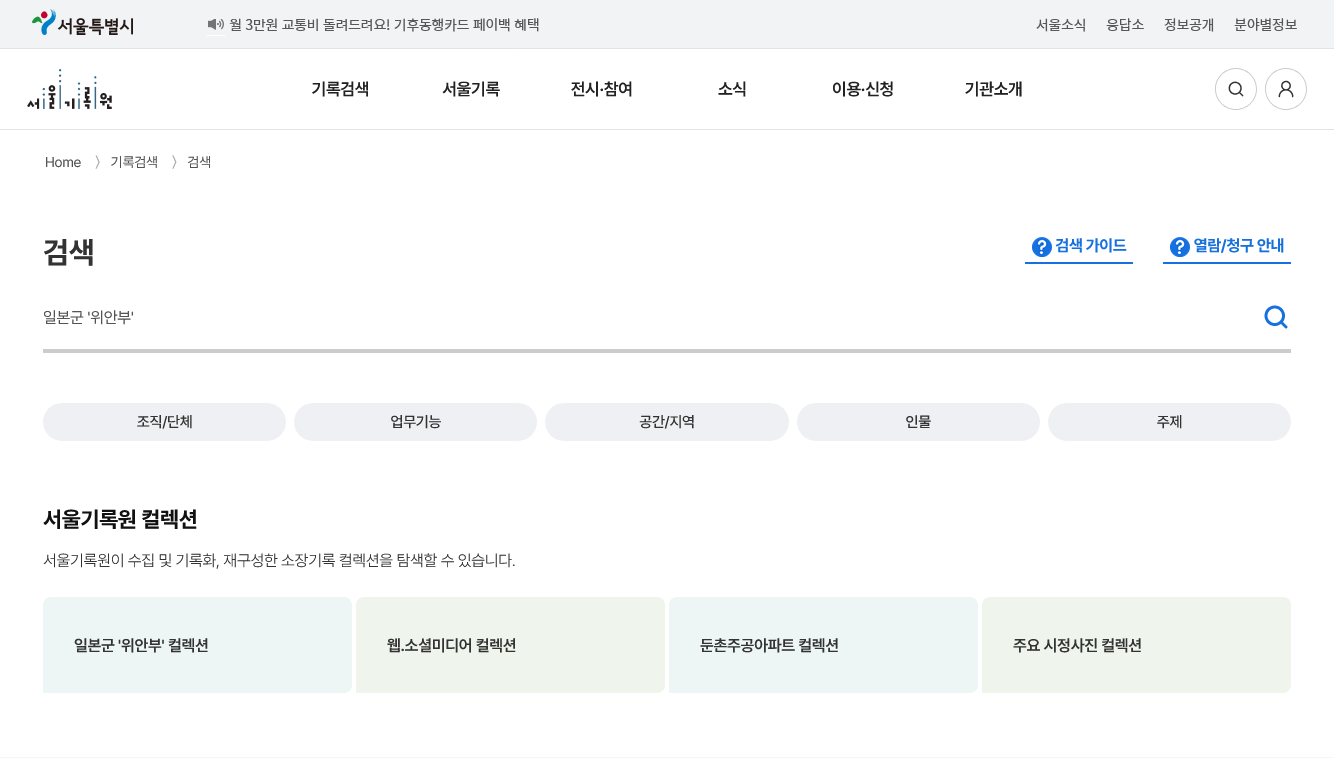The width and height of the screenshot is (1334, 758).
Task: Go to 기록검색 in the breadcrumb
Action: tap(134, 162)
